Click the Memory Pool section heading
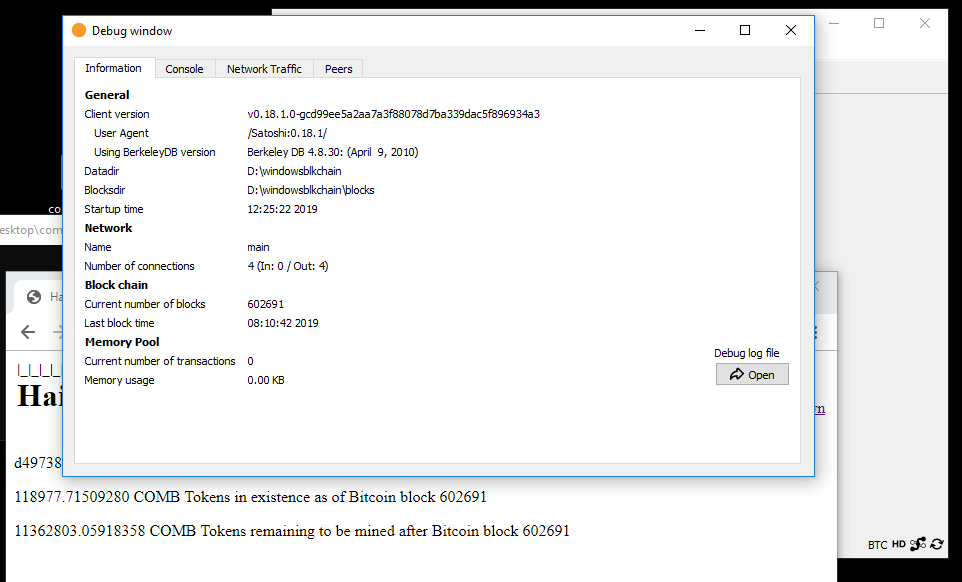This screenshot has width=962, height=582. pyautogui.click(x=122, y=342)
